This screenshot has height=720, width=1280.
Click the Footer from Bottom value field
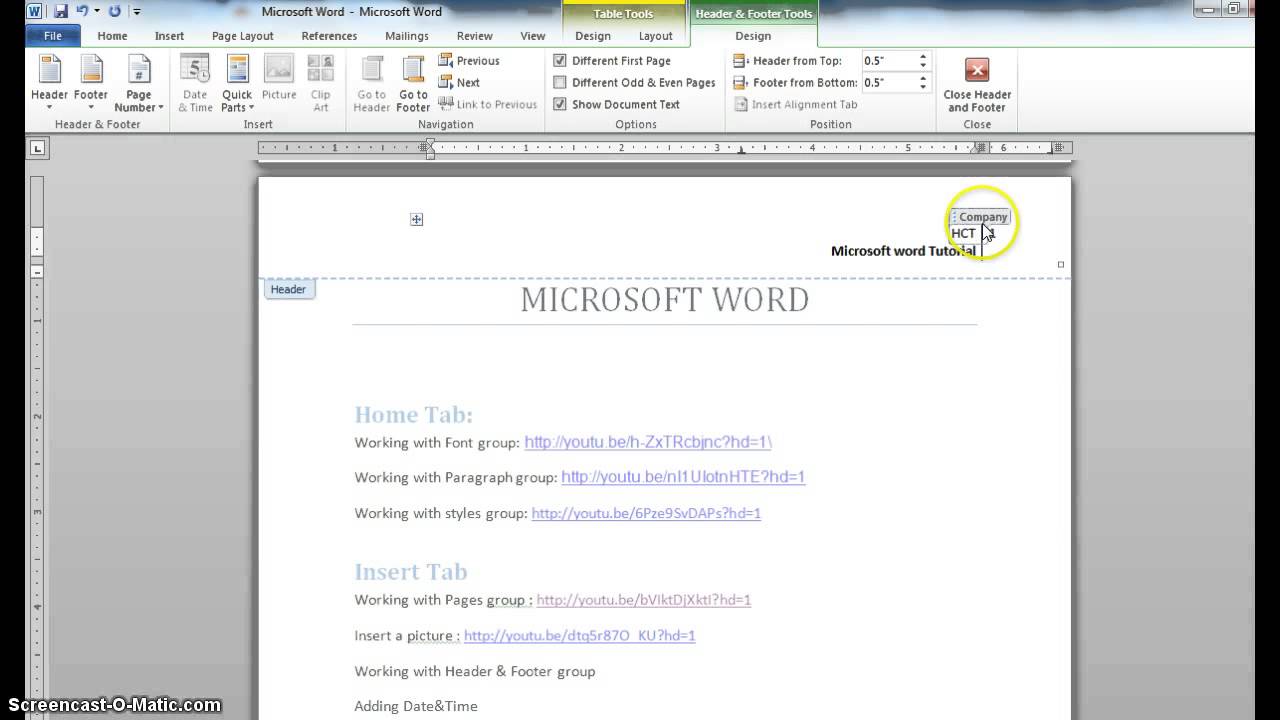(x=889, y=83)
